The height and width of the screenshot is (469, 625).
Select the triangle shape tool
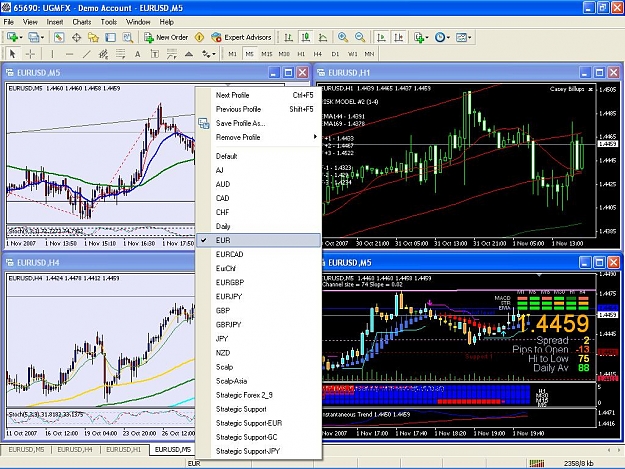pos(189,54)
